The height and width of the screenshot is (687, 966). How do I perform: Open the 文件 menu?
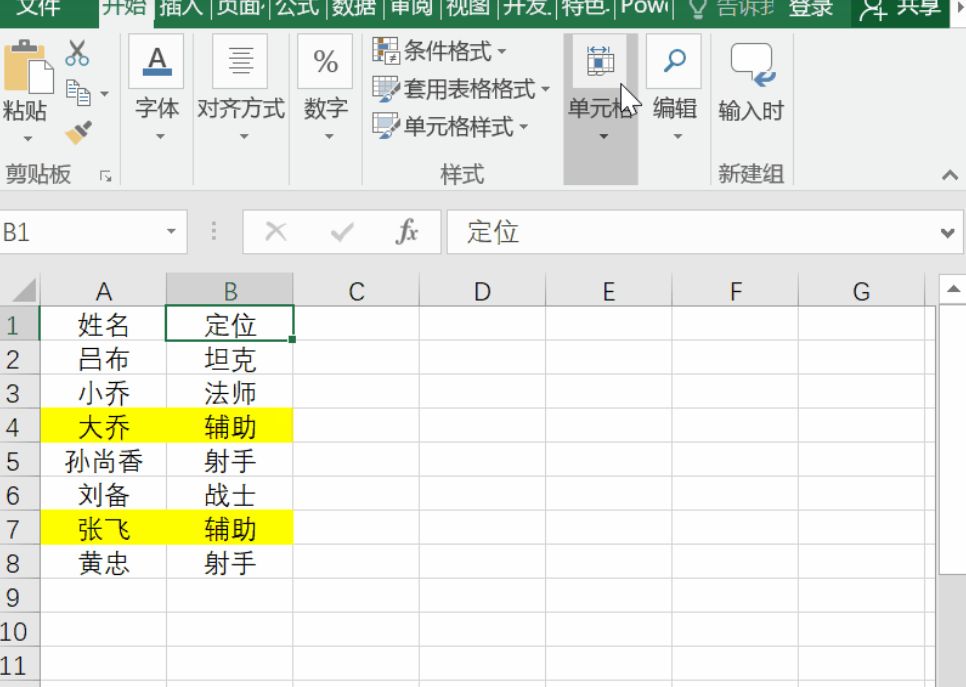pyautogui.click(x=36, y=9)
